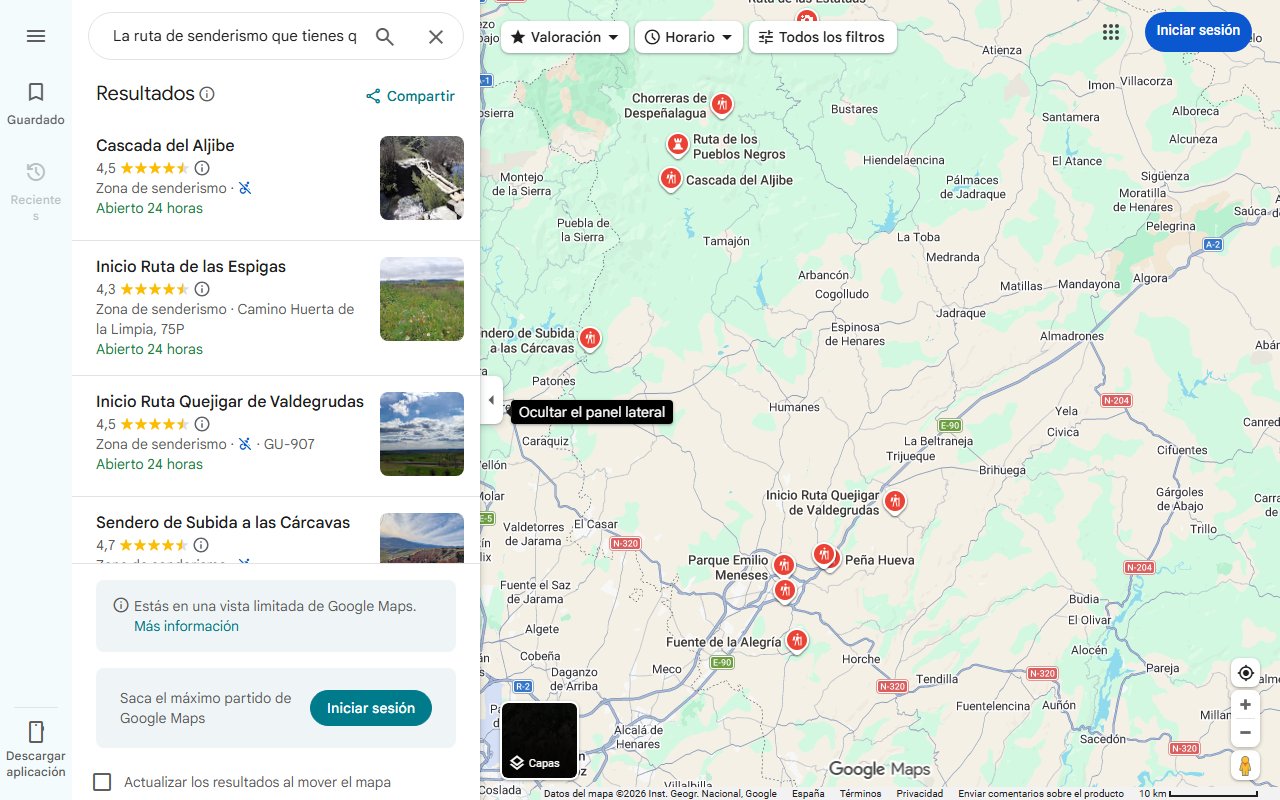Image resolution: width=1280 pixels, height=800 pixels.
Task: Open the Capas layers switcher
Action: 539,741
